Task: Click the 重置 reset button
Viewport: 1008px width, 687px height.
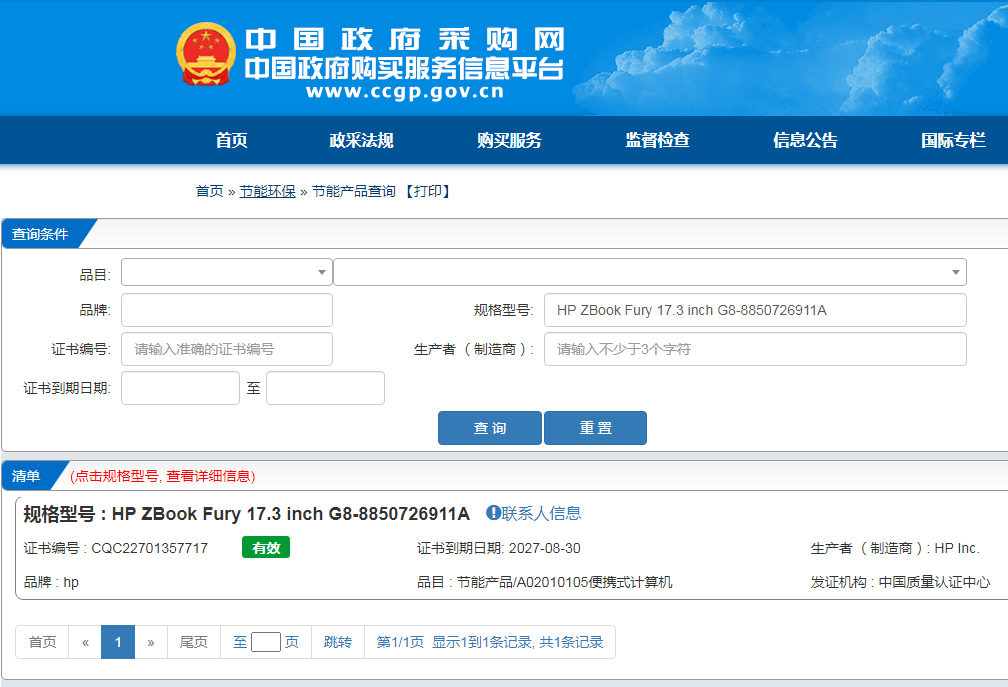Action: click(595, 428)
